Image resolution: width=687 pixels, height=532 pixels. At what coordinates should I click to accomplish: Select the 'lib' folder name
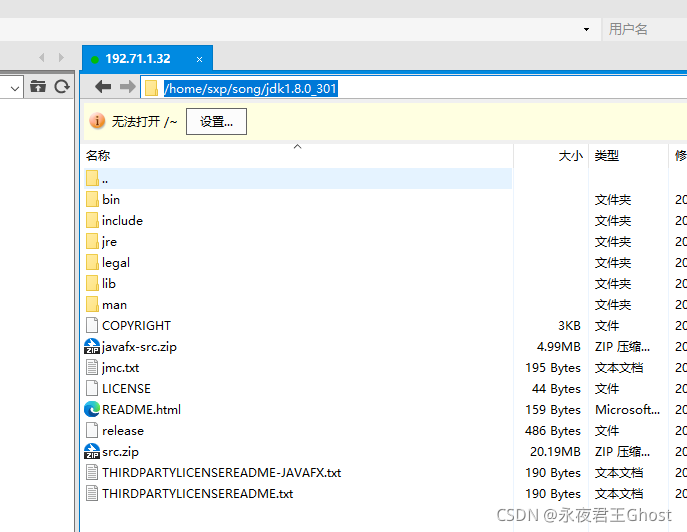(109, 284)
